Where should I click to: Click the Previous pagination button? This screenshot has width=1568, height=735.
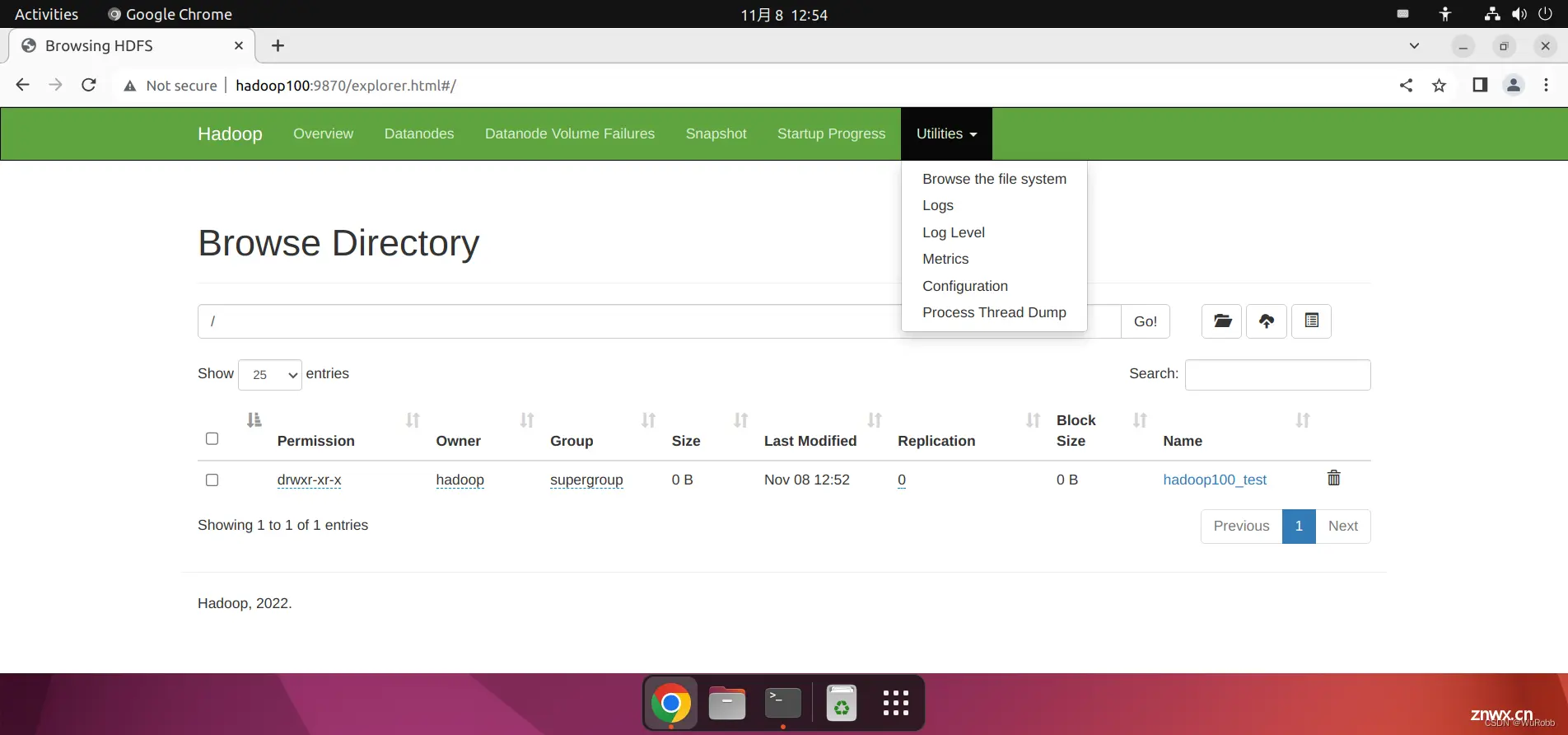(1241, 526)
